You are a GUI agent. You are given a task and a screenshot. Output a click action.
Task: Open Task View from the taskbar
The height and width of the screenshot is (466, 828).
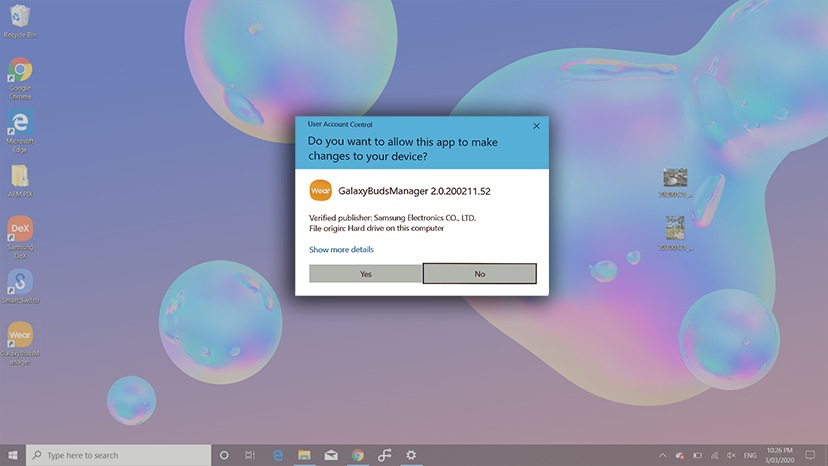(250, 455)
